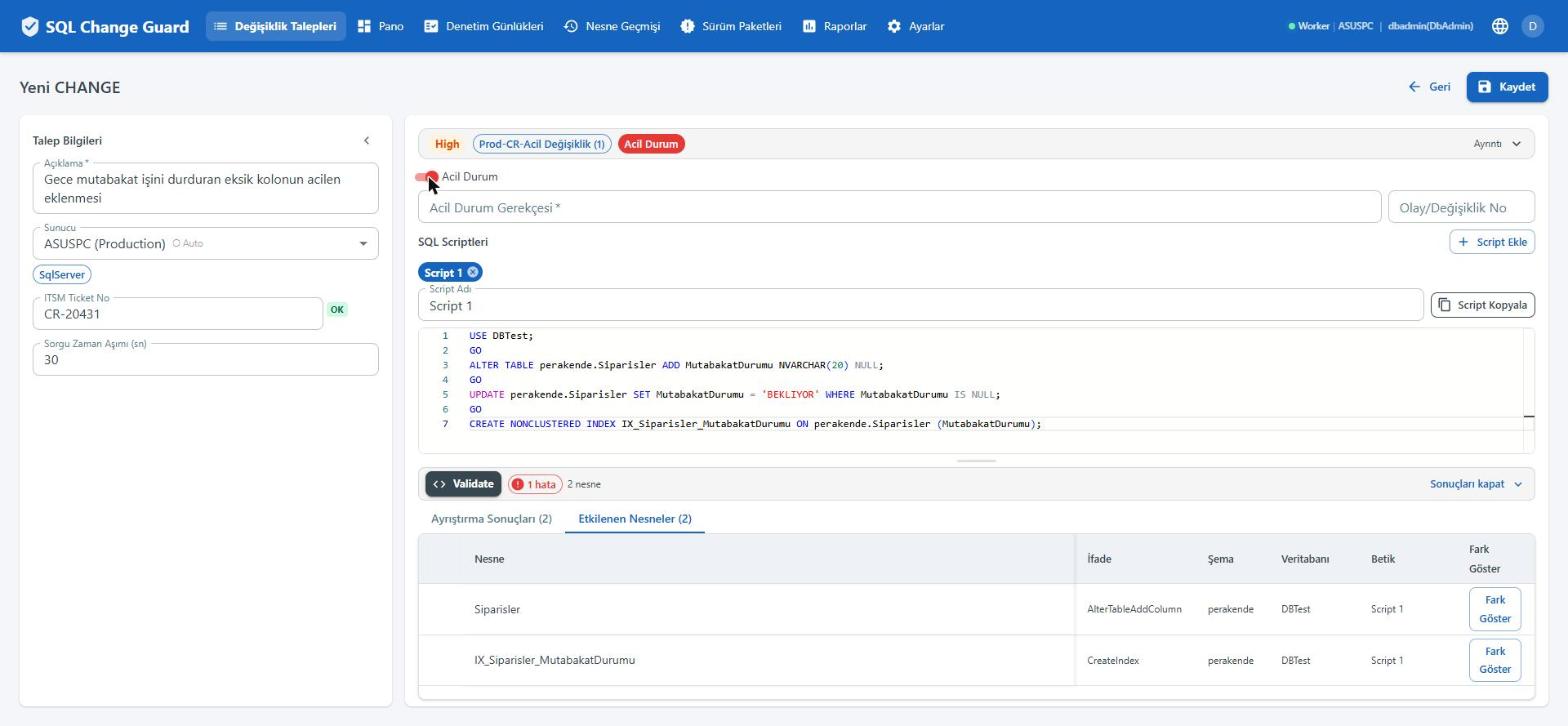
Task: Edit the Script Adı field
Action: click(920, 305)
